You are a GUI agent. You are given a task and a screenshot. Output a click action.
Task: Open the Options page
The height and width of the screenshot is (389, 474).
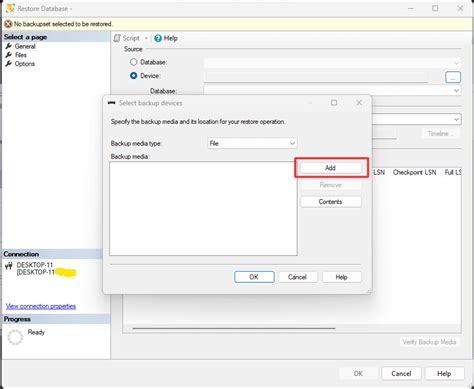tap(25, 64)
